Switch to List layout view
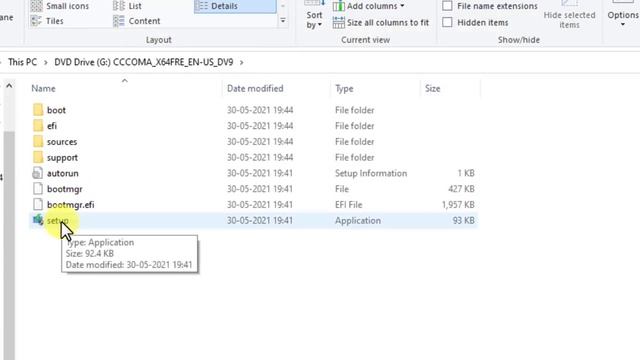 [127, 6]
